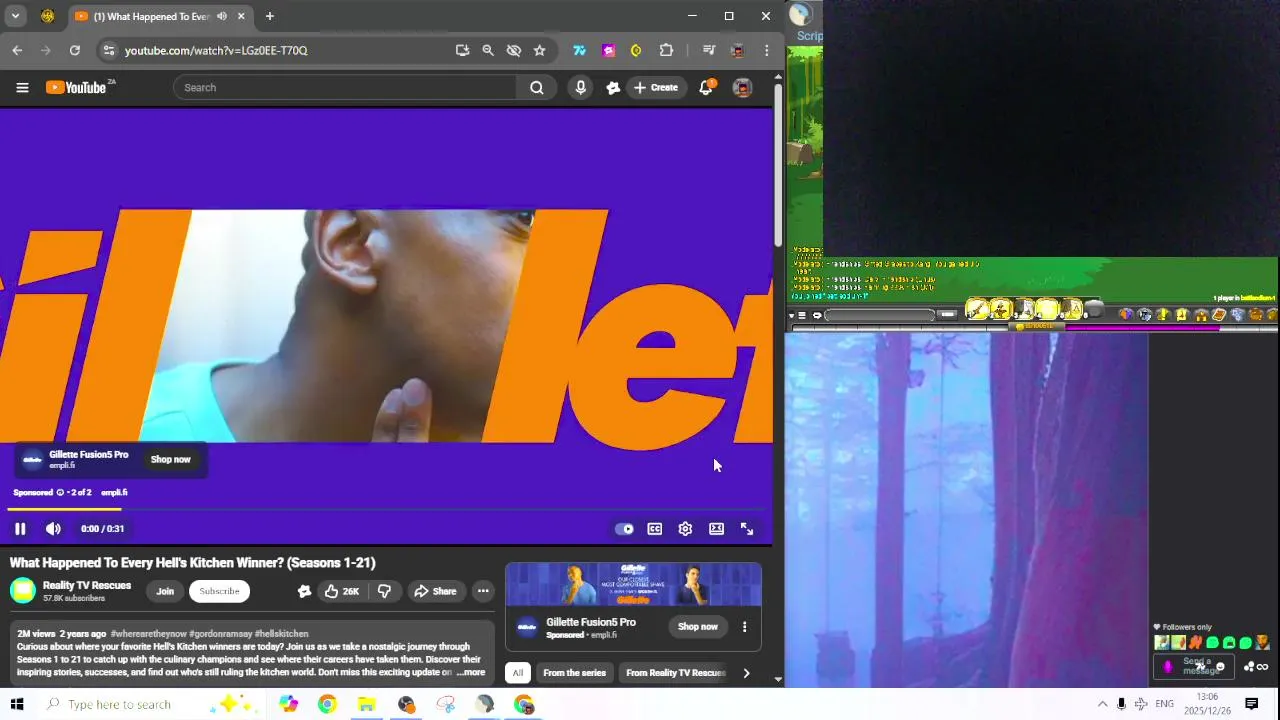Viewport: 1280px width, 720px height.
Task: Expand the video description with more
Action: pyautogui.click(x=471, y=673)
